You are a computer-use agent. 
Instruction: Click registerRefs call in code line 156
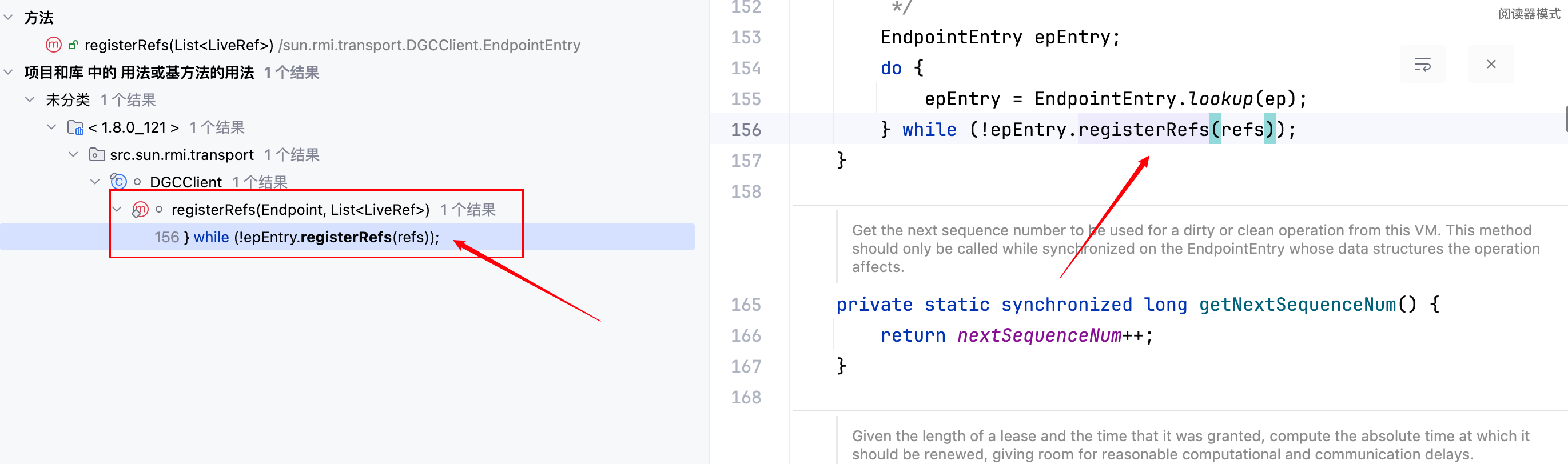[1143, 130]
